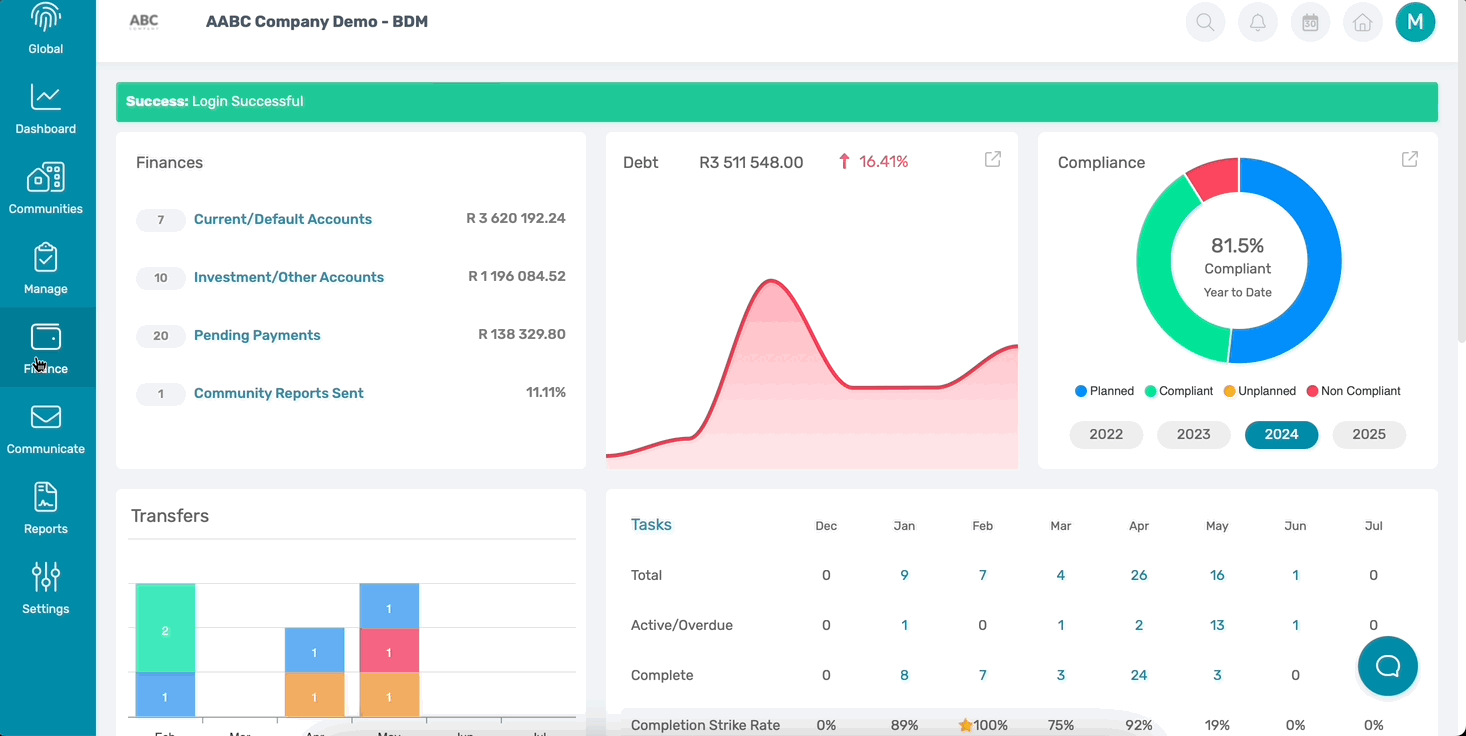
Task: Toggle the Non Compliant legend entry
Action: coord(1353,391)
